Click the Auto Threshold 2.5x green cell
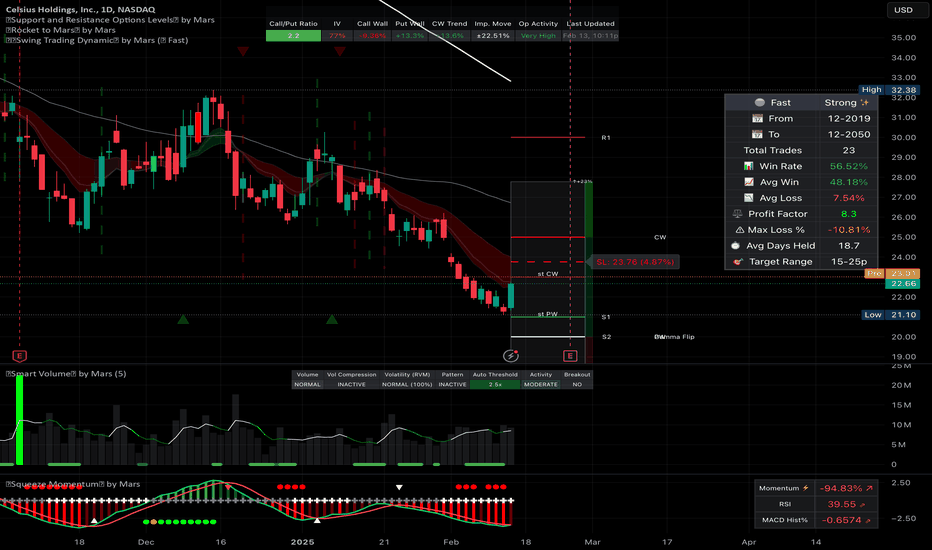 click(495, 384)
